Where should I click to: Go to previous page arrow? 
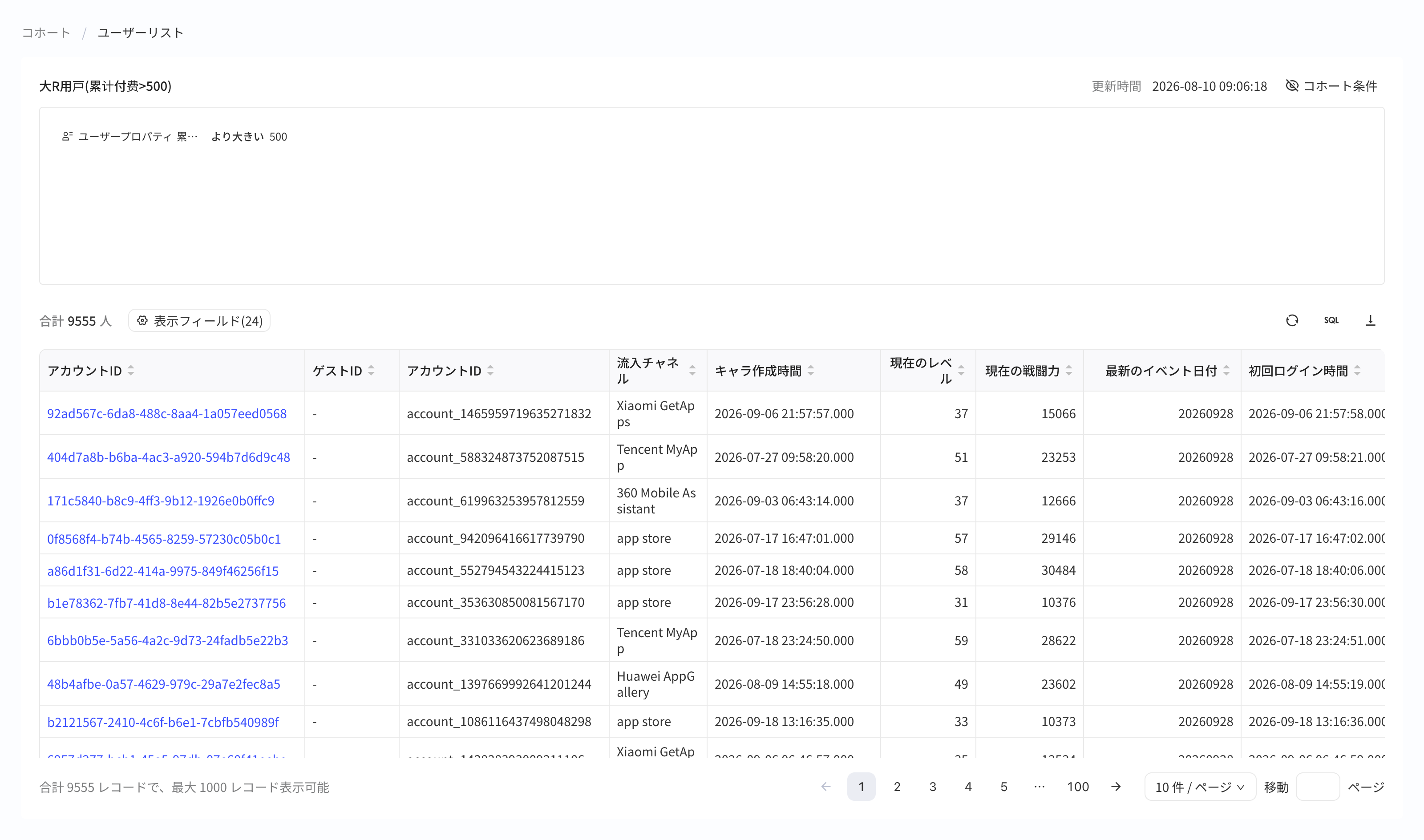(826, 787)
